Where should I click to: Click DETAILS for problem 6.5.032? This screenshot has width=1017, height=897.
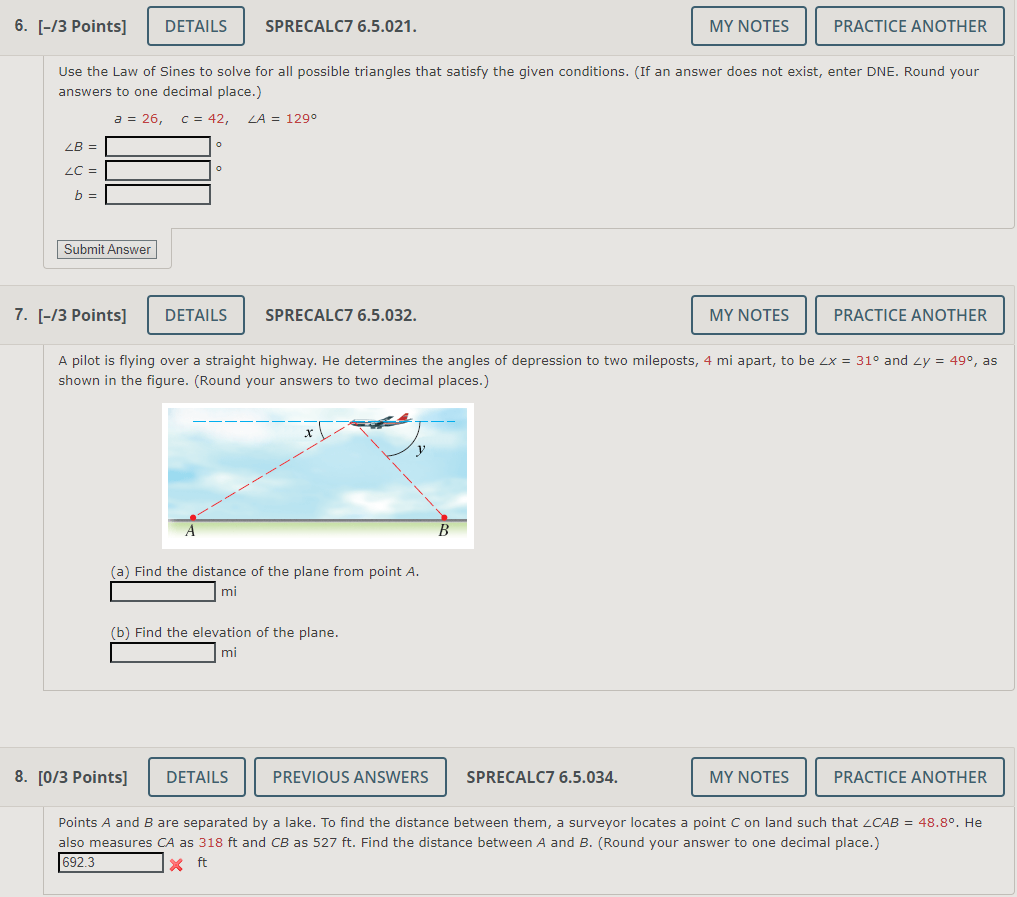tap(195, 315)
